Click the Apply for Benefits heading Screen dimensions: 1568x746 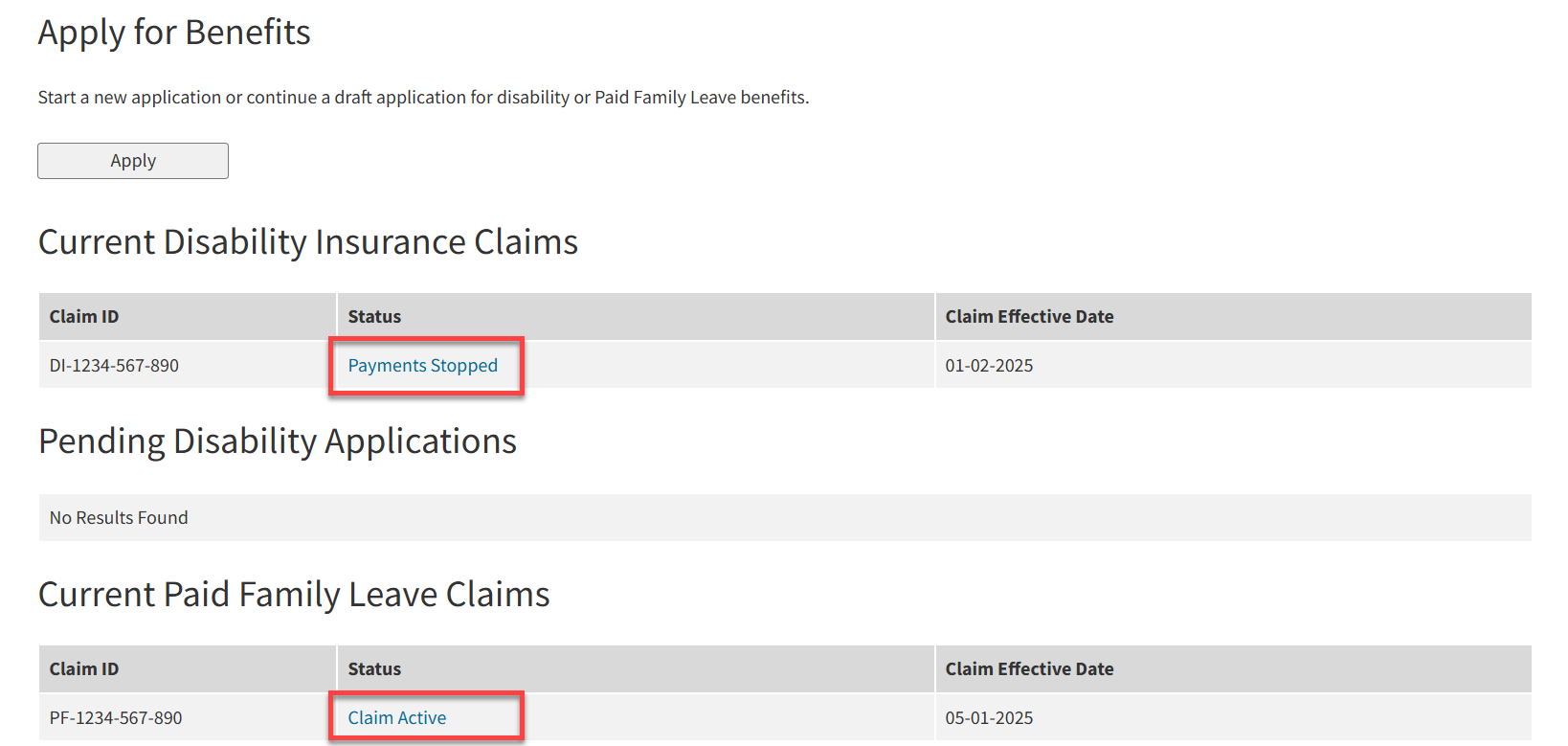point(174,33)
